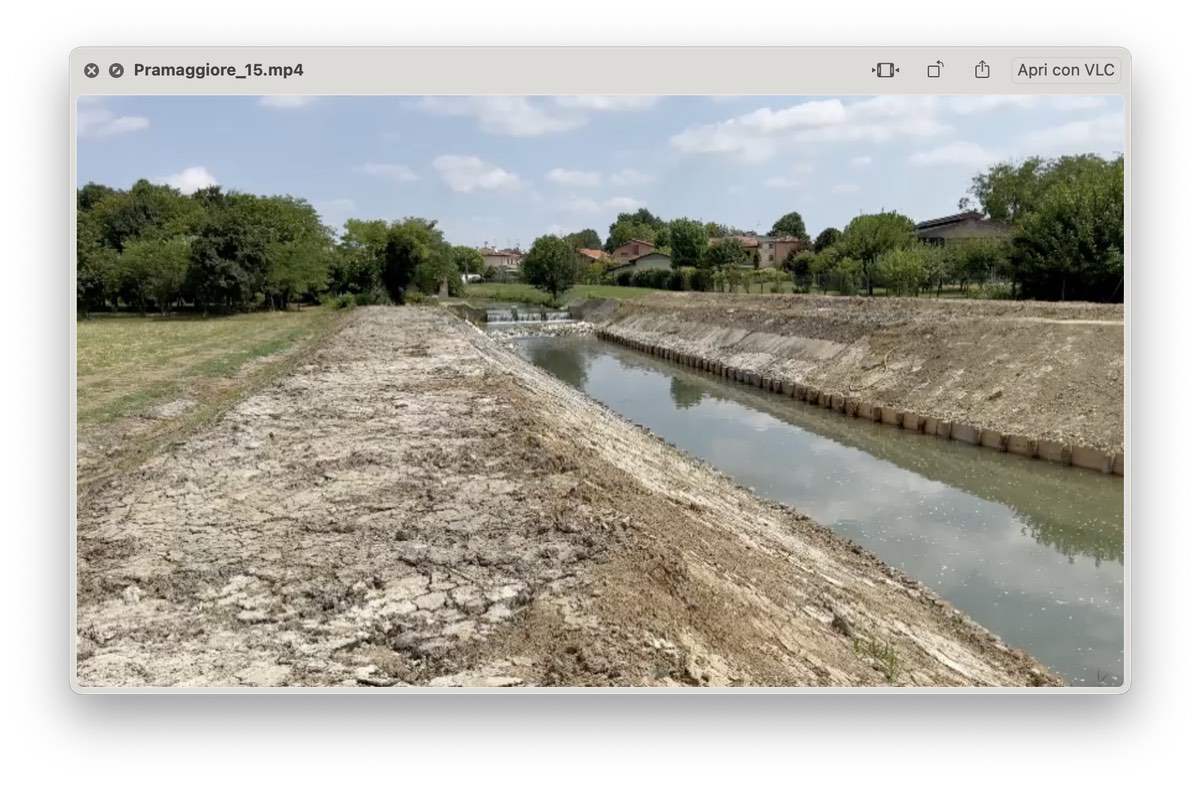Enter full screen with the expand button
The height and width of the screenshot is (786, 1200).
click(116, 70)
